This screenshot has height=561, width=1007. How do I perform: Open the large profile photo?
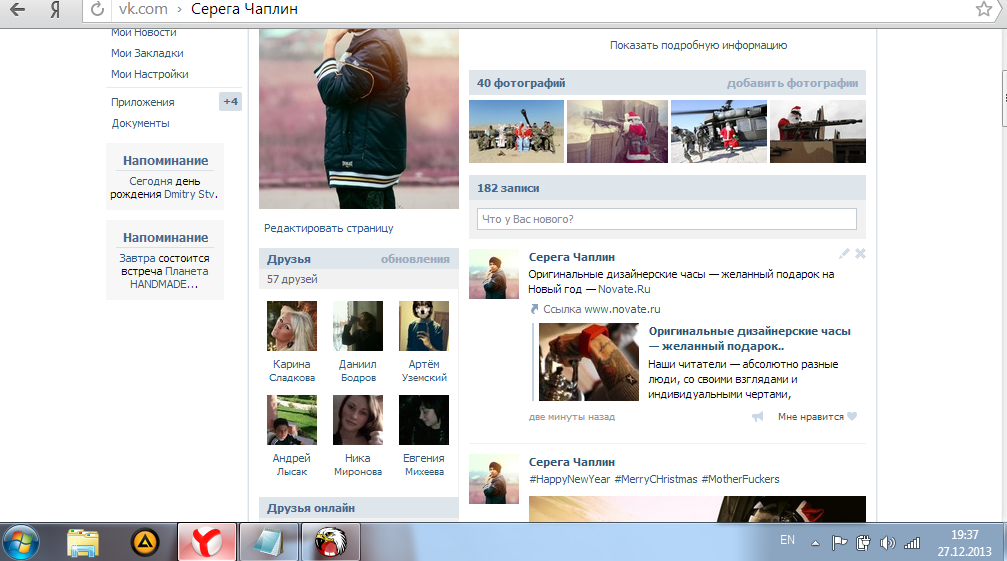[359, 119]
